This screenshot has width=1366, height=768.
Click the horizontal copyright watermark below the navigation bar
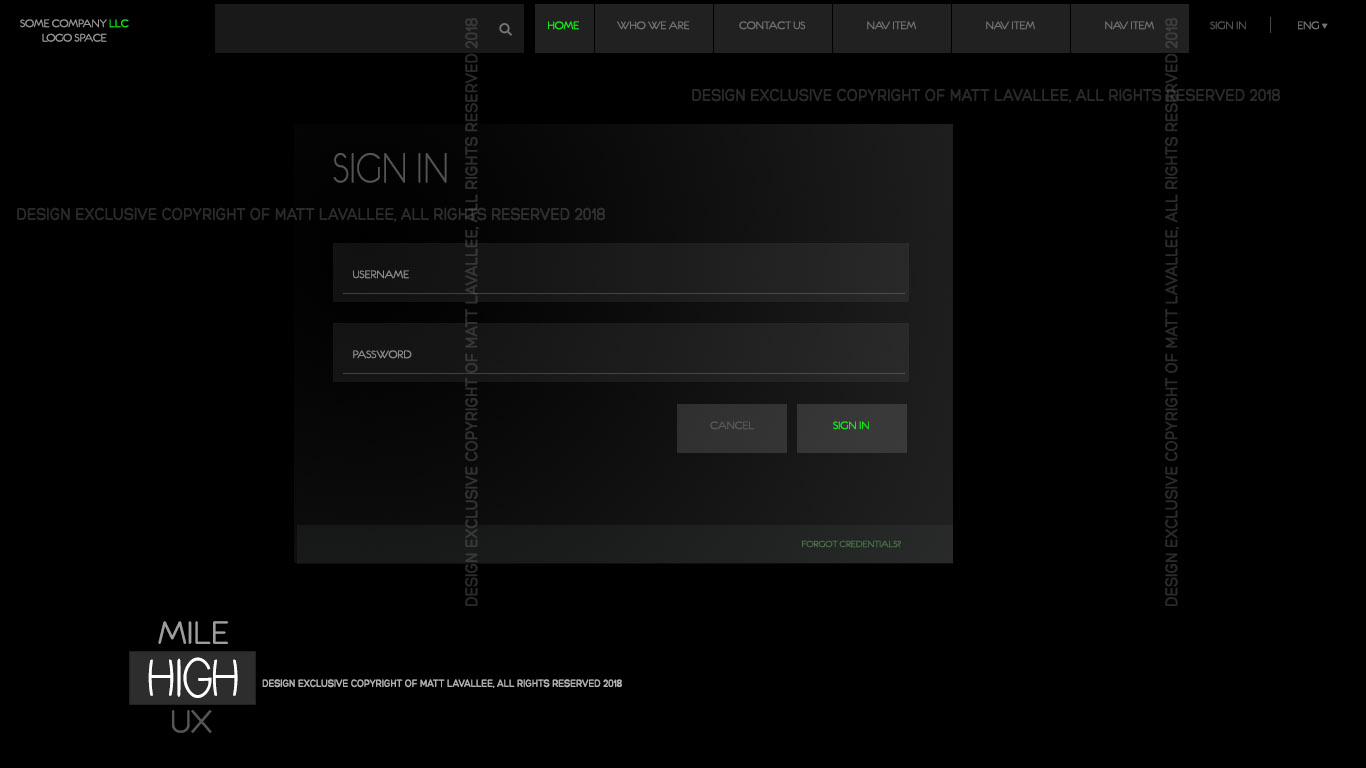point(985,96)
